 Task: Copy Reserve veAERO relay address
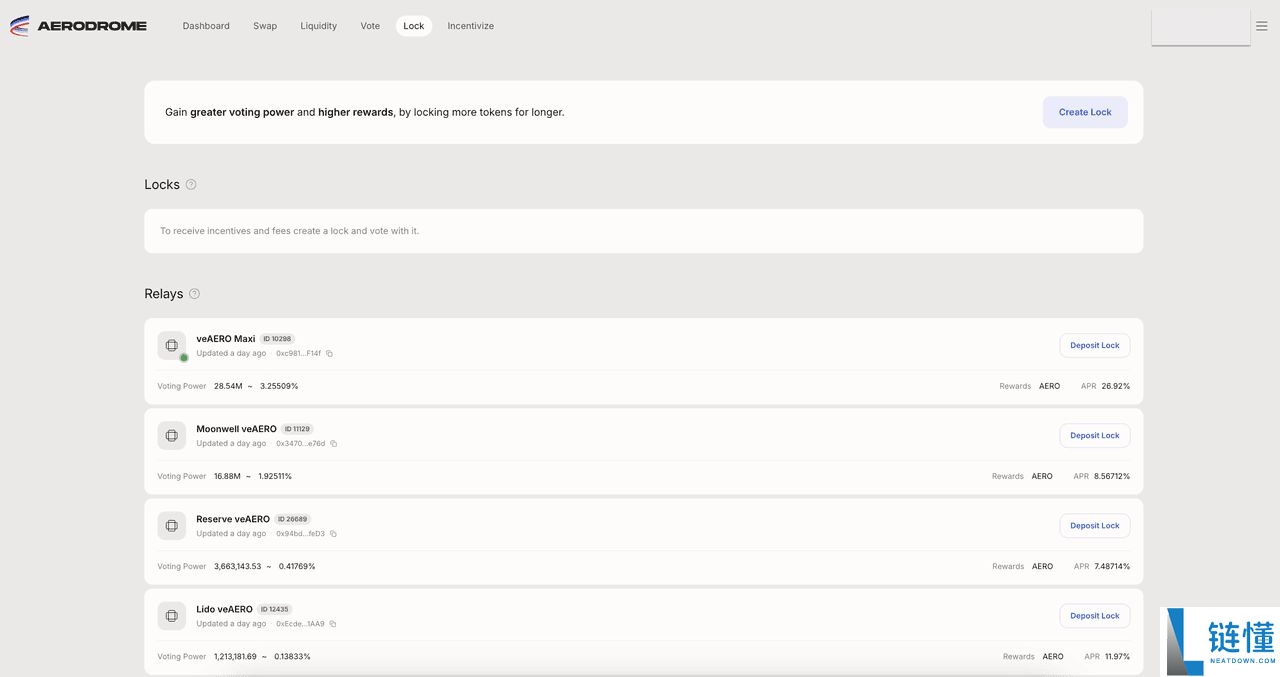(334, 534)
